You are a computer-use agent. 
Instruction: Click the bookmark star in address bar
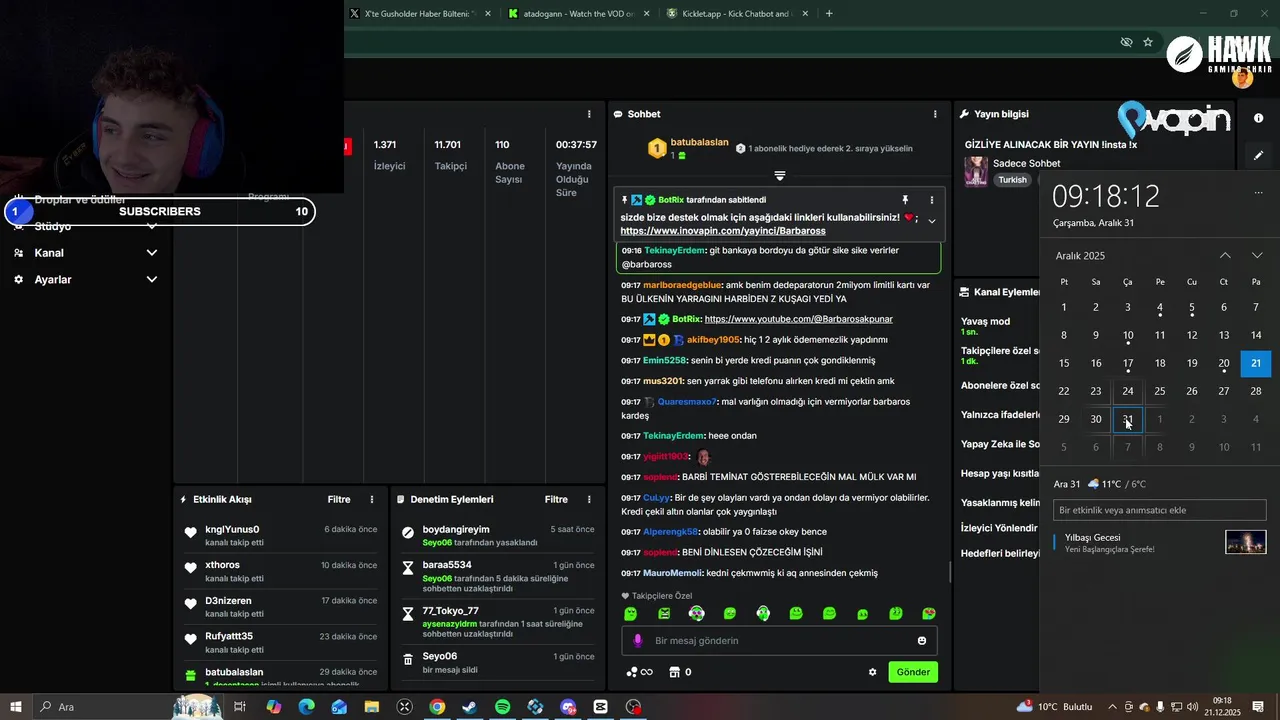1148,42
